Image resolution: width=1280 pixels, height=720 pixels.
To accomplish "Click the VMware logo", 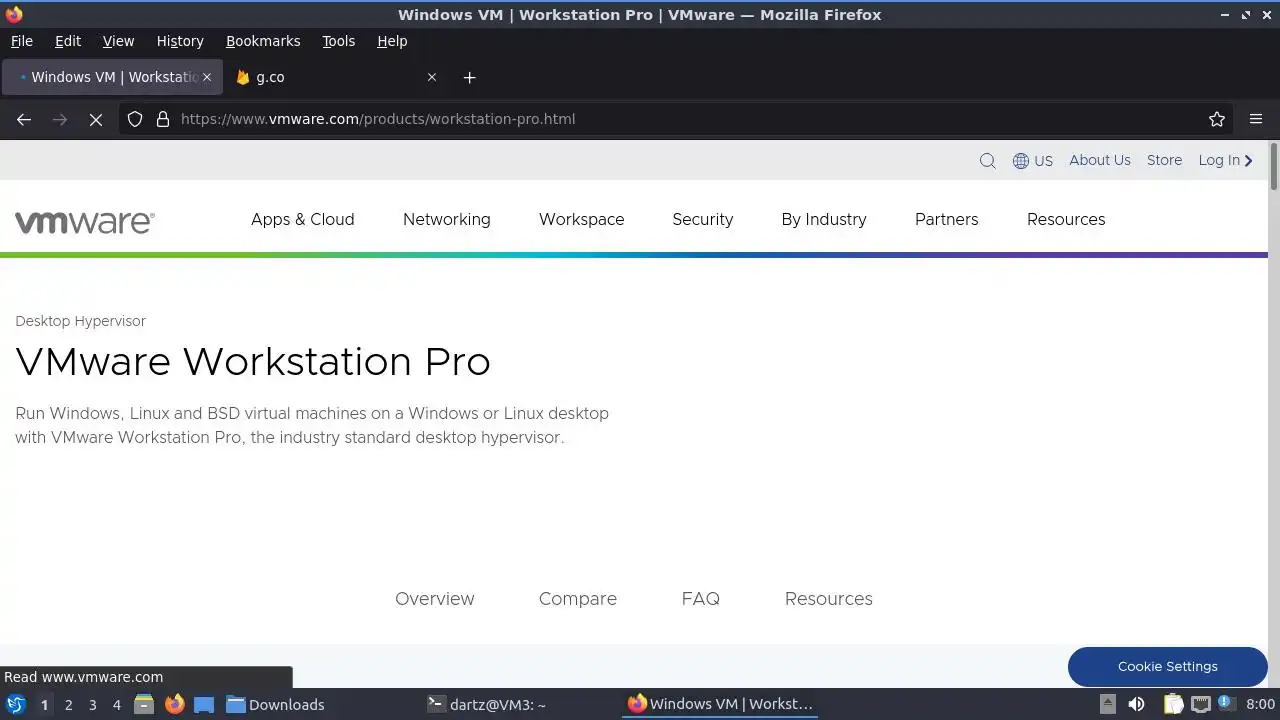I will point(85,221).
